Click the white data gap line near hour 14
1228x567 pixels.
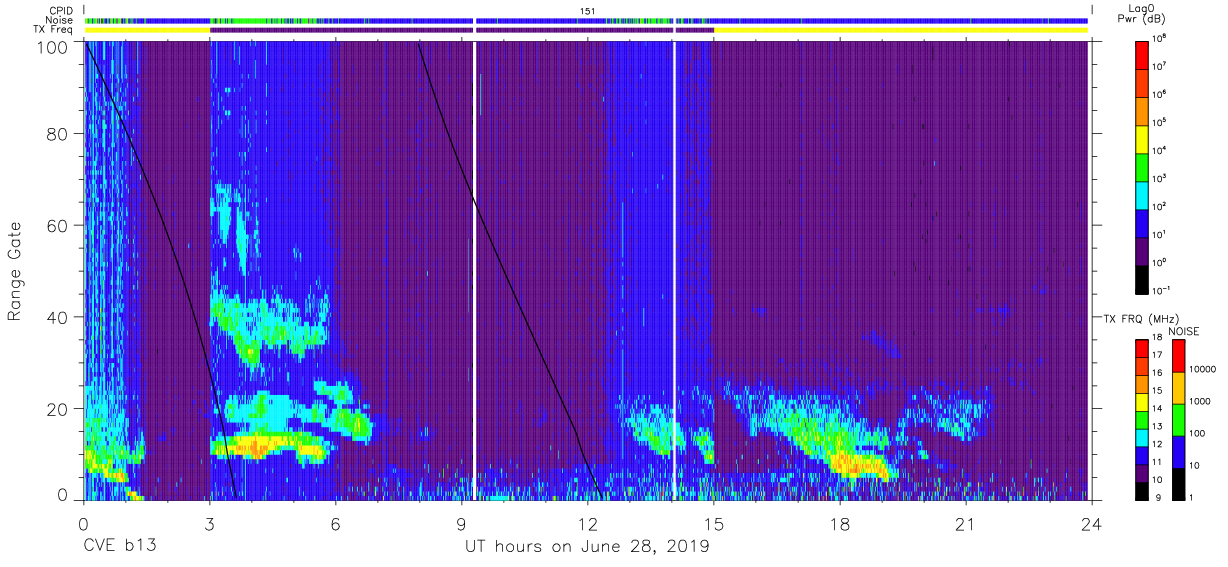[675, 270]
